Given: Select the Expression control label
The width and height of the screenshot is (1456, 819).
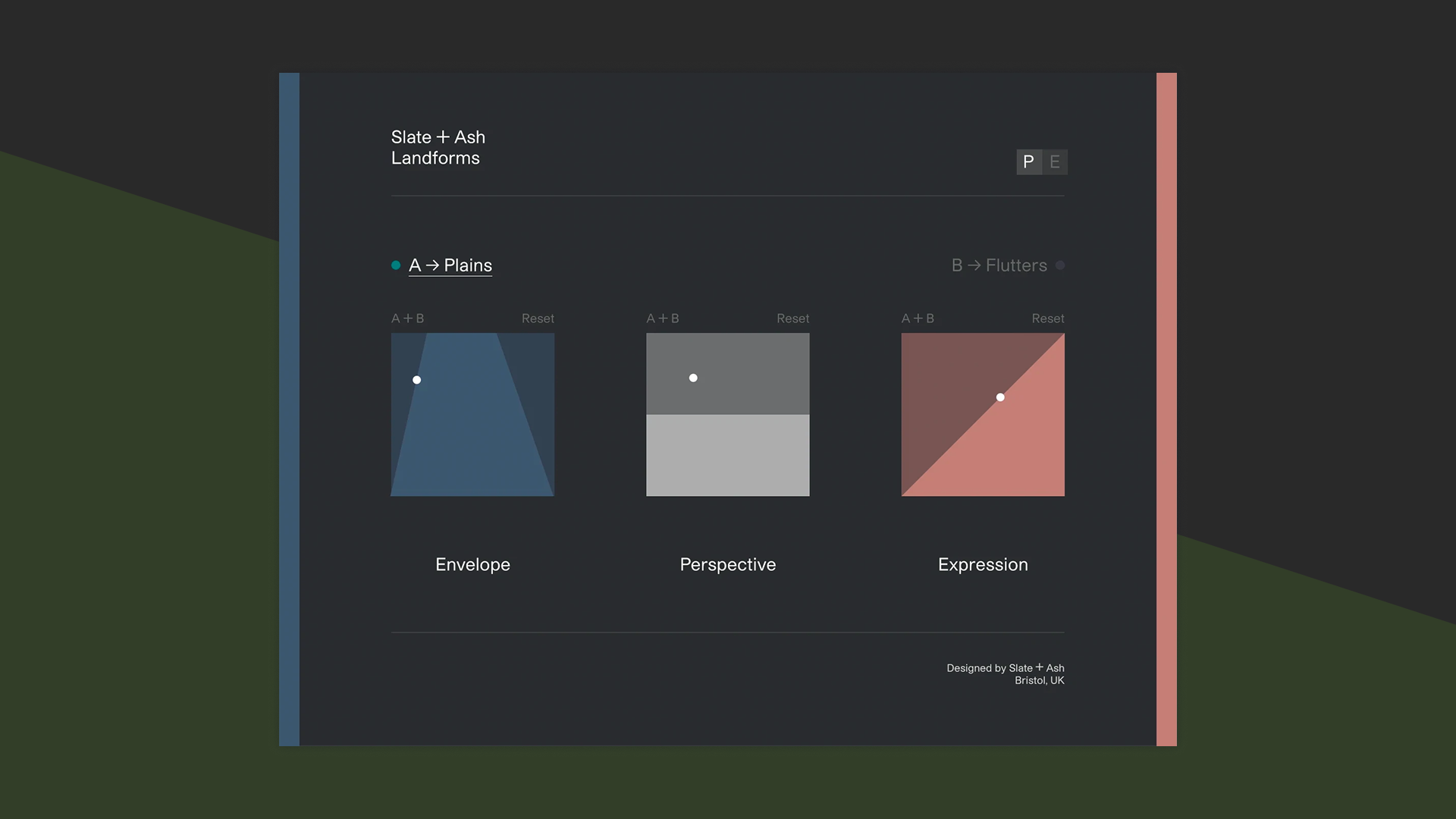Looking at the screenshot, I should (x=983, y=564).
